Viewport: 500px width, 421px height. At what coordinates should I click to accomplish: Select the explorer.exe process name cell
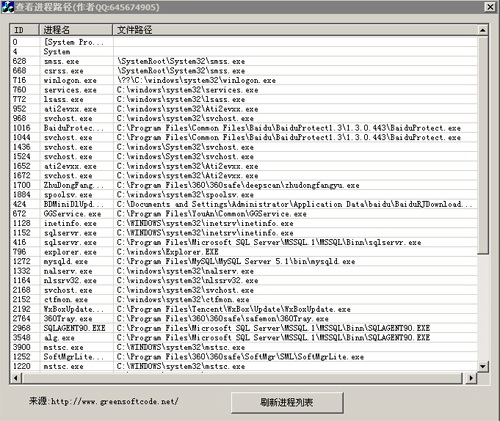pyautogui.click(x=70, y=252)
